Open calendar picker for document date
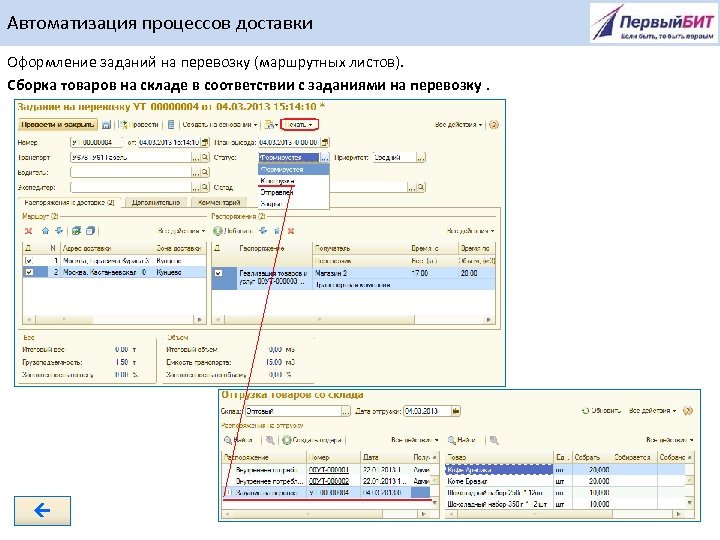The image size is (720, 540). point(205,142)
